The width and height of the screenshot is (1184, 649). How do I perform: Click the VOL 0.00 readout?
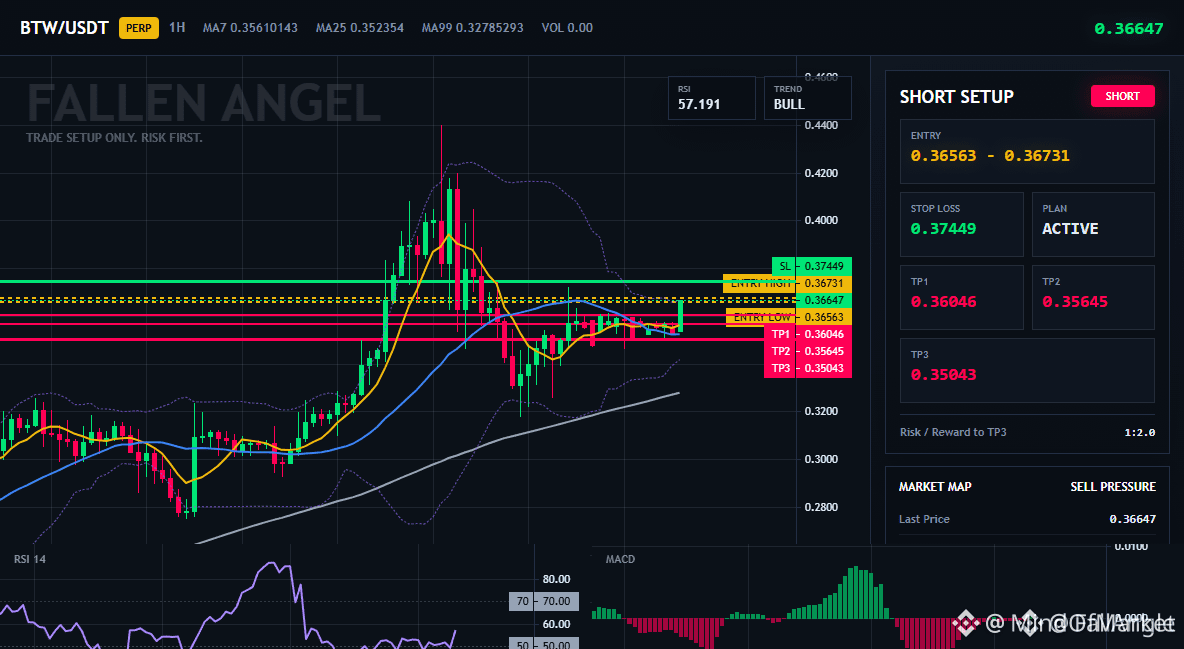click(x=567, y=28)
